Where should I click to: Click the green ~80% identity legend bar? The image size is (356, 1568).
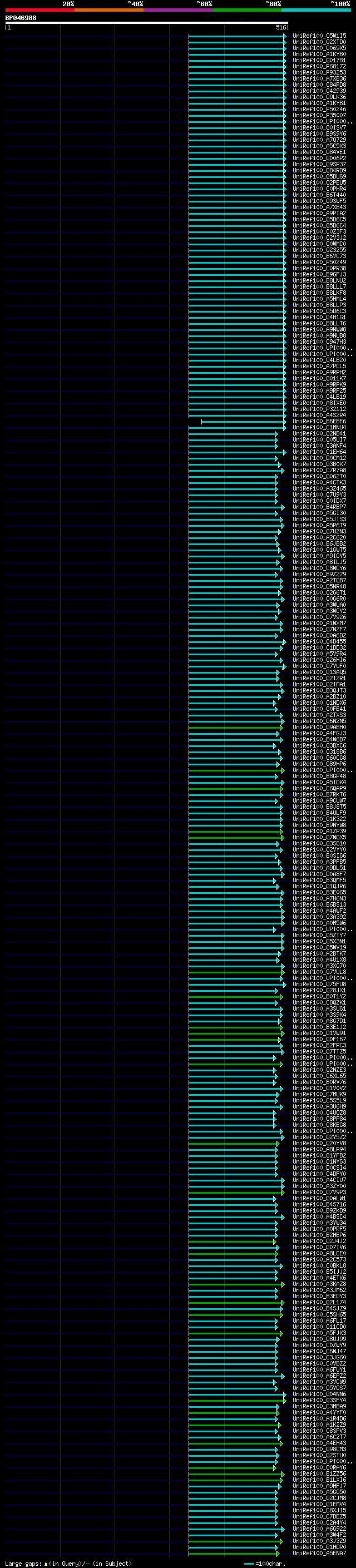[247, 11]
